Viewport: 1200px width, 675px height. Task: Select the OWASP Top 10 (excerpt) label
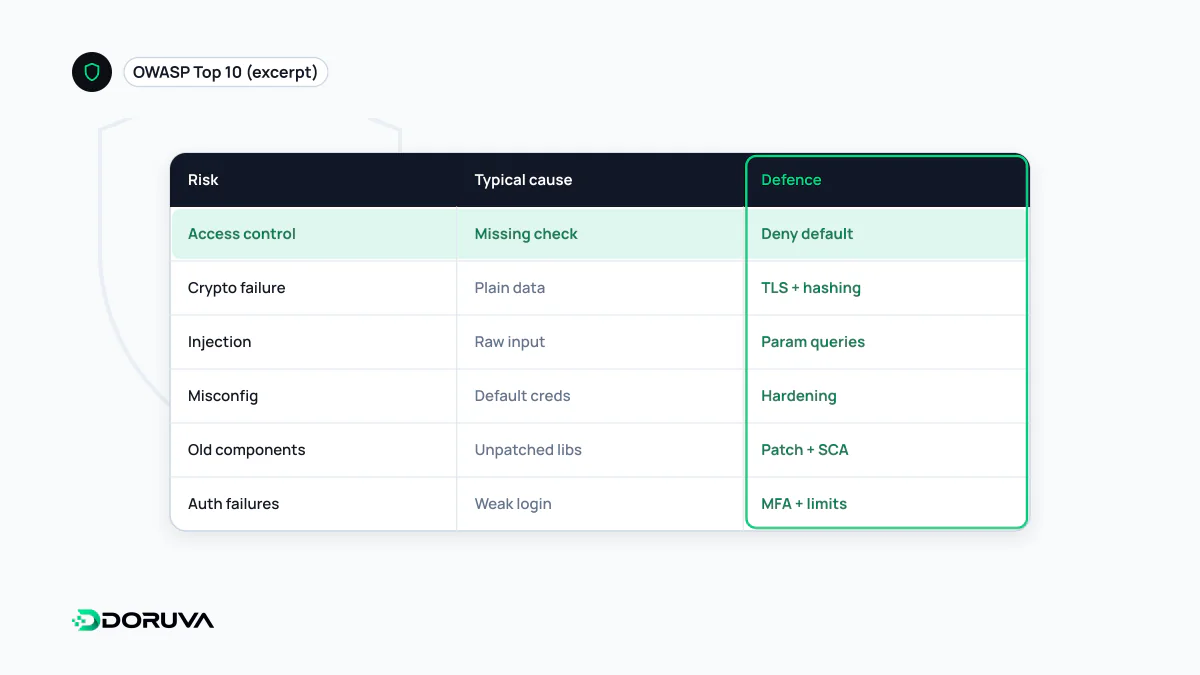[225, 72]
